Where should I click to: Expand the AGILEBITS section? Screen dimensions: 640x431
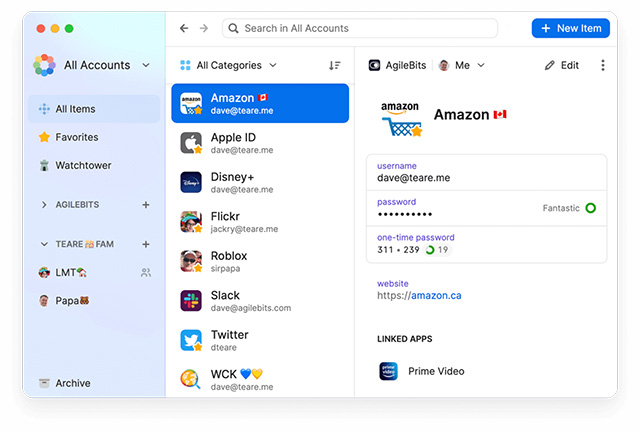coord(44,204)
